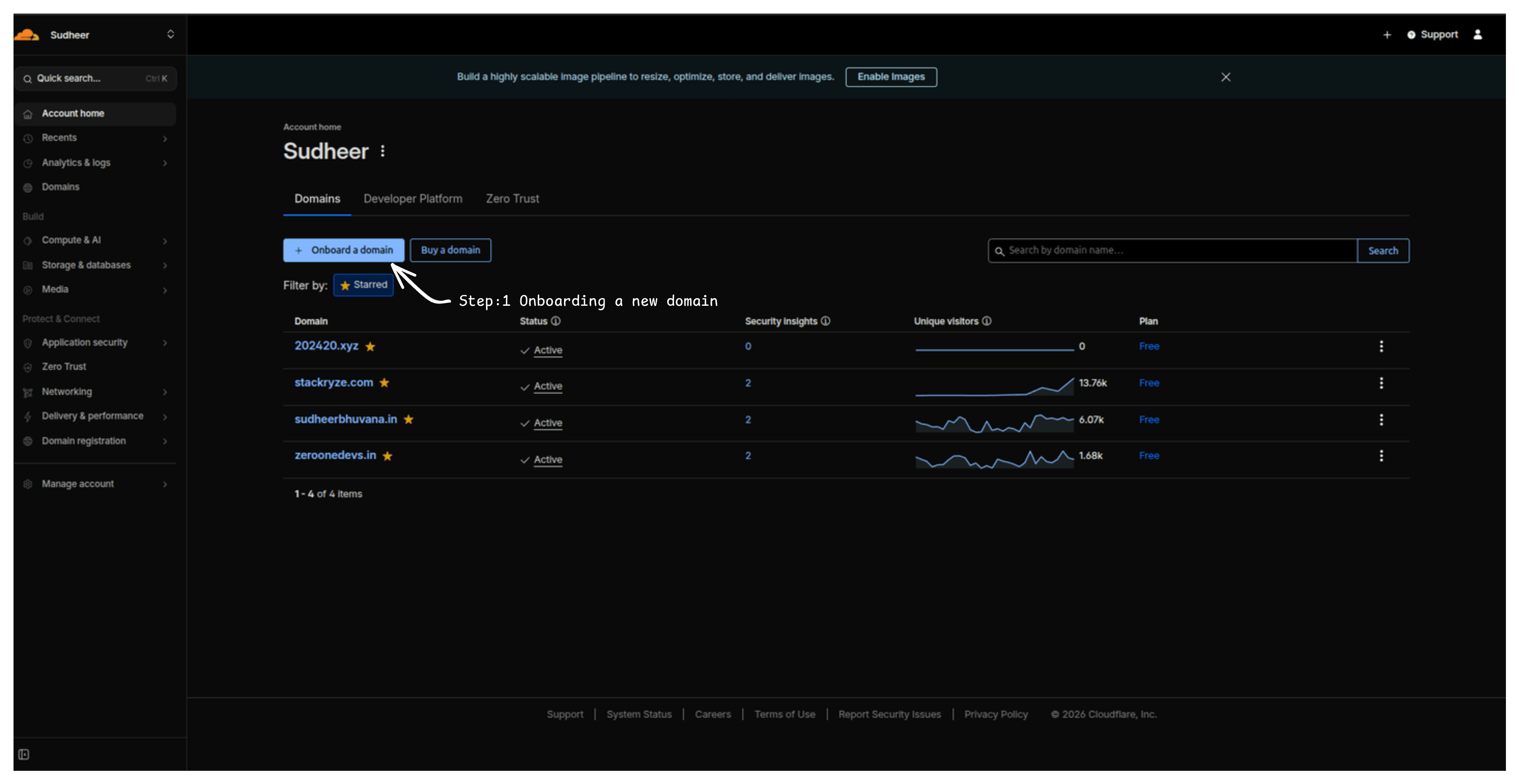Open the three-dot menu beside Sudheer heading
Image resolution: width=1519 pixels, height=784 pixels.
[x=383, y=151]
